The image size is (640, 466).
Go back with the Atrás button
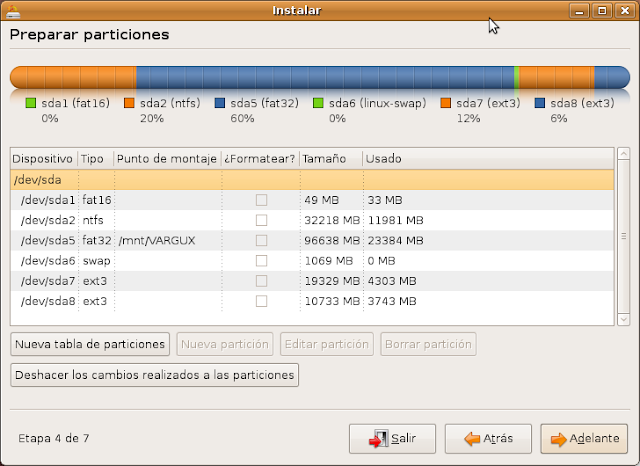(x=488, y=439)
